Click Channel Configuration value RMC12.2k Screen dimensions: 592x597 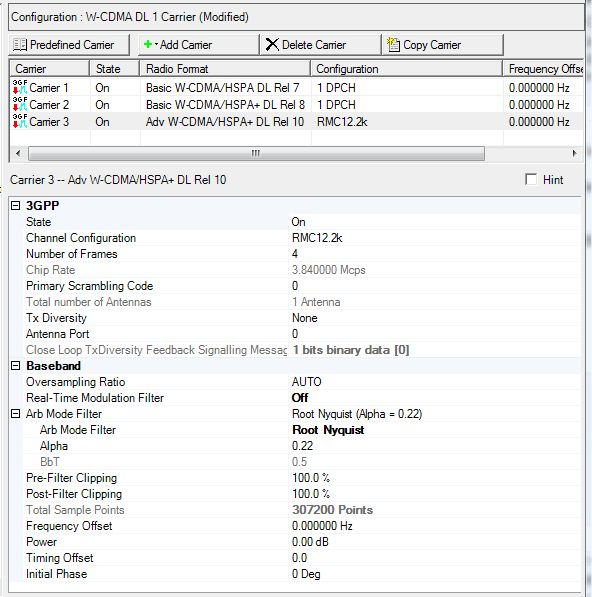[x=317, y=238]
